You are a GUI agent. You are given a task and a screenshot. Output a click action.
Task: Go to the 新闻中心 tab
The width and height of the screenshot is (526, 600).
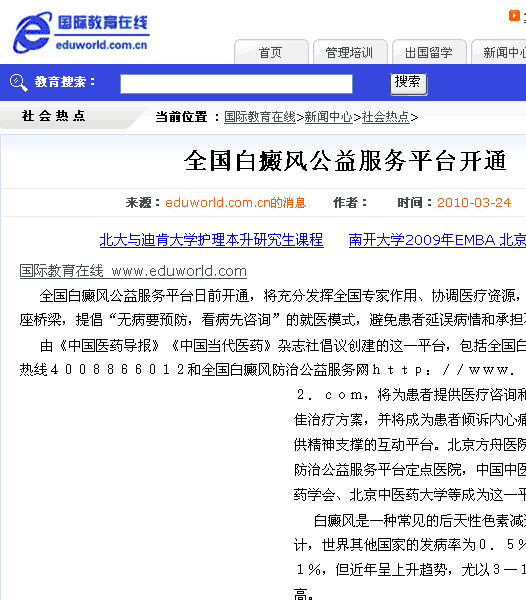(499, 52)
